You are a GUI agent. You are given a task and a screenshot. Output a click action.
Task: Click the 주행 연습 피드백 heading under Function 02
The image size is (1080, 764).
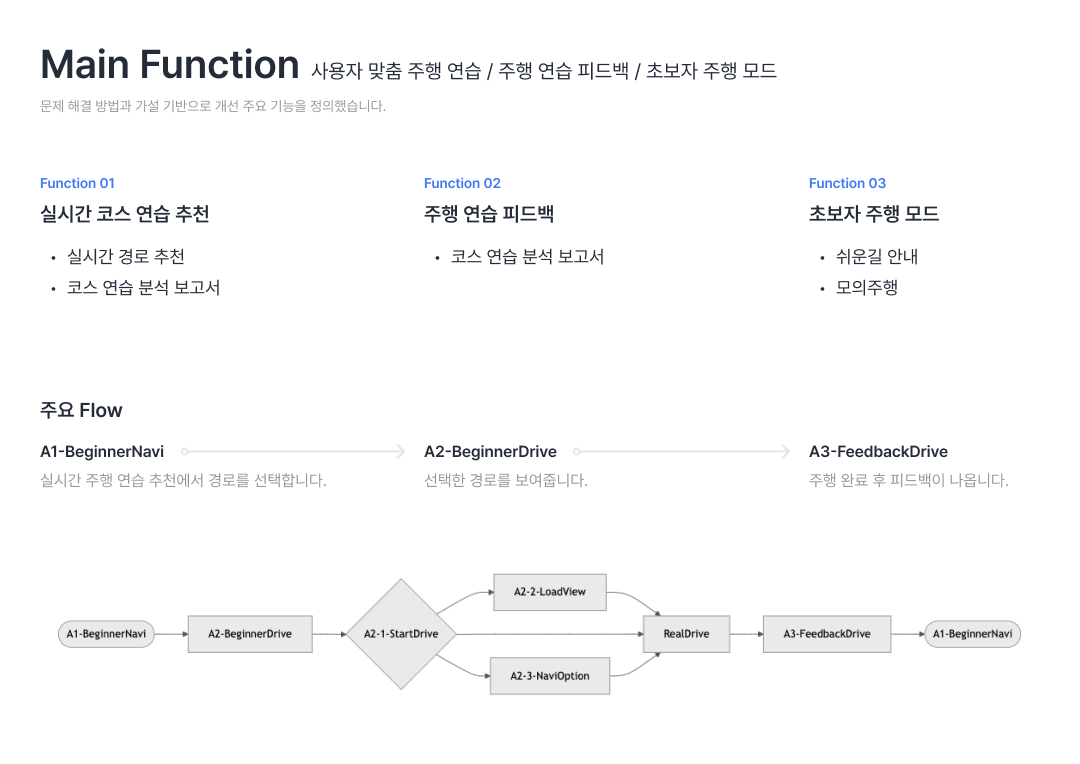489,214
